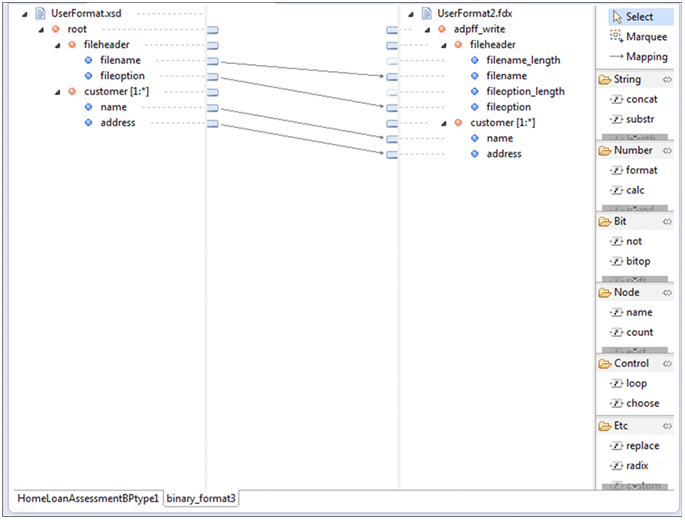The width and height of the screenshot is (685, 520).
Task: Pick the calc number function
Action: [627, 190]
